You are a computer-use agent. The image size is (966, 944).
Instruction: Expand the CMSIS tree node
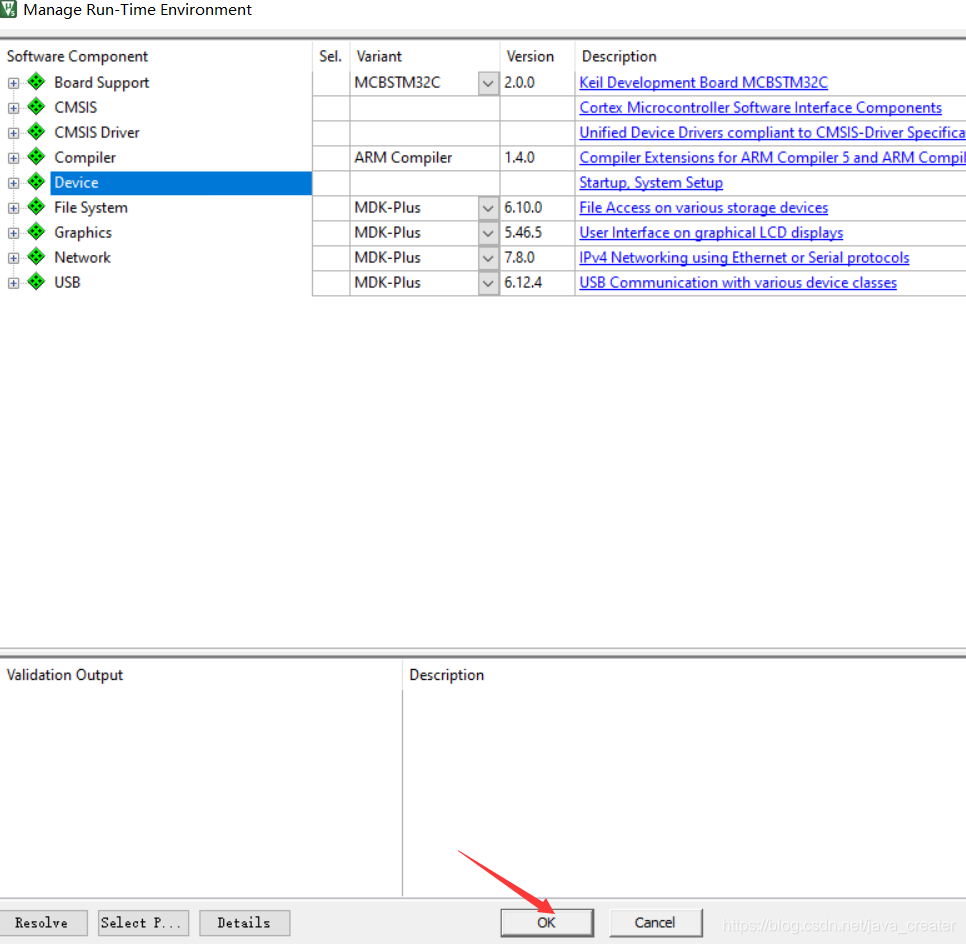coord(13,108)
